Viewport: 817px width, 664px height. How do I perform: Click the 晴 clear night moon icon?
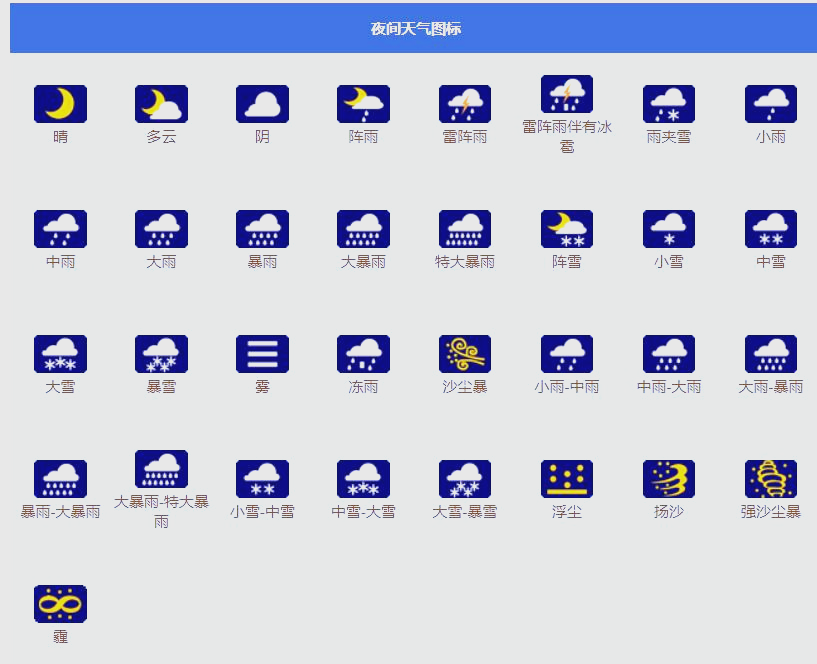(60, 104)
